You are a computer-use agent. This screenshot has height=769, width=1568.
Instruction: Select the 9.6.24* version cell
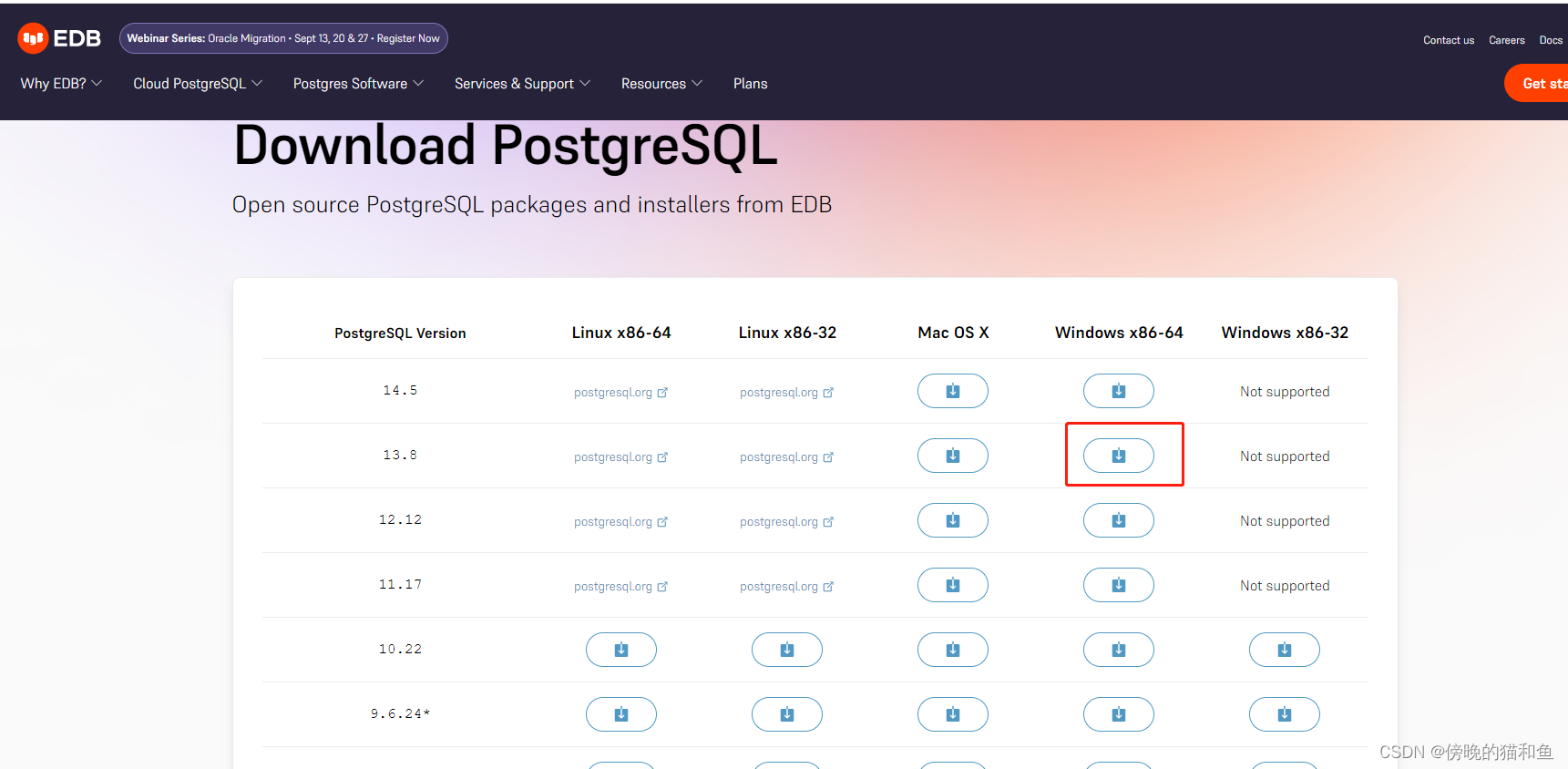click(400, 713)
